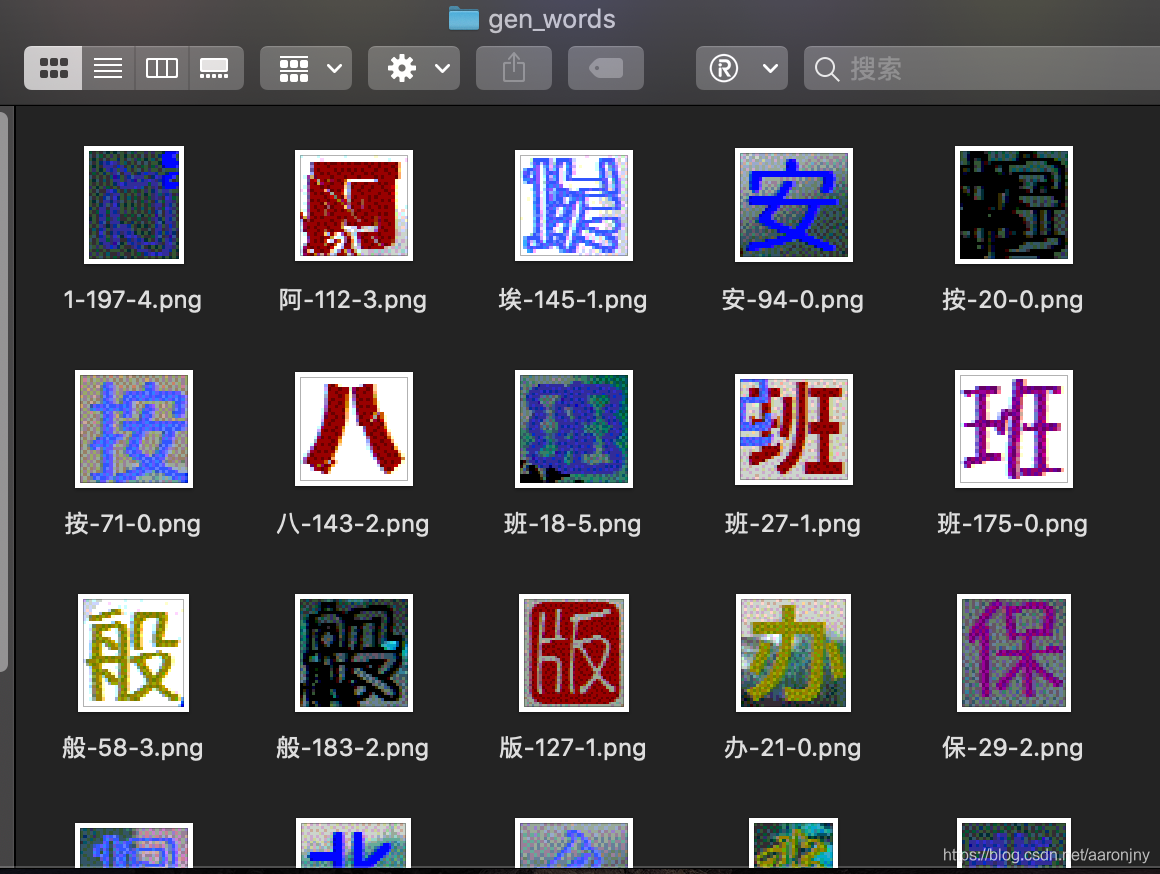Select thumbnail of 版-127-1.png
The height and width of the screenshot is (874, 1160).
[574, 653]
